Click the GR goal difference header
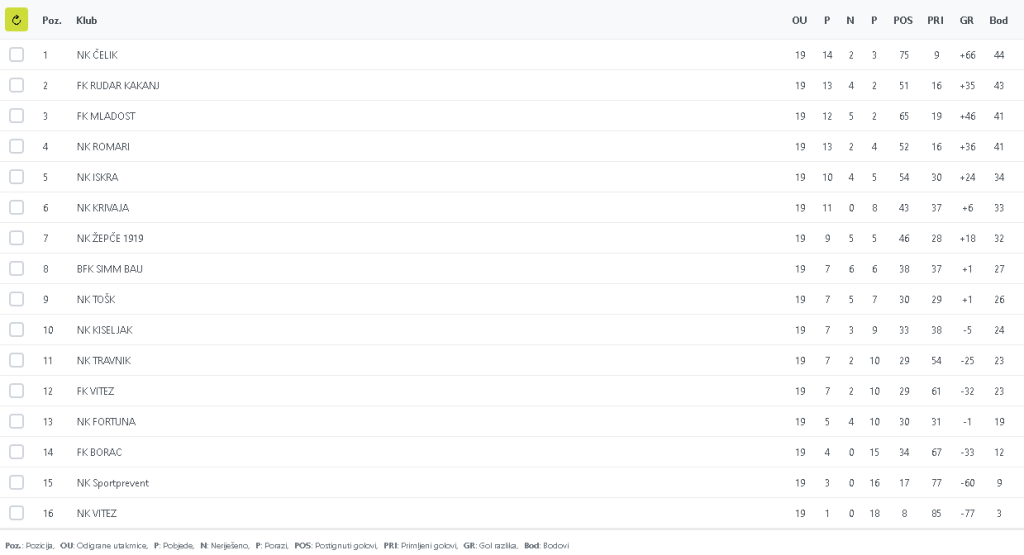This screenshot has width=1024, height=555. [966, 21]
